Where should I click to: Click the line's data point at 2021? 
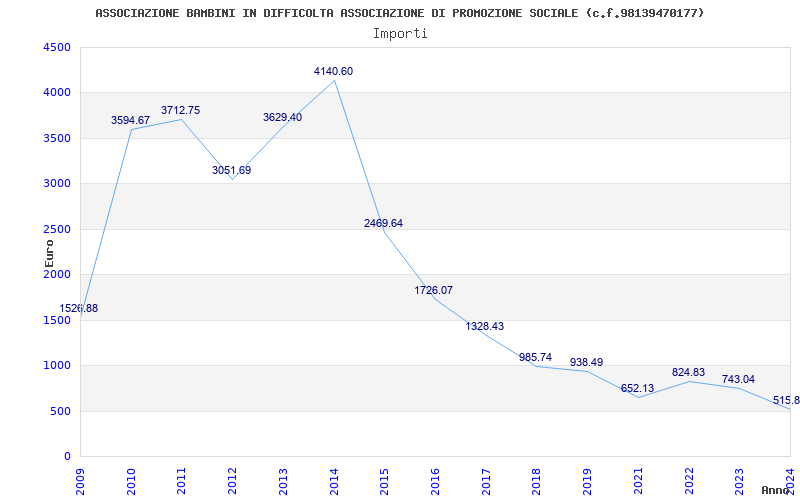tap(638, 397)
